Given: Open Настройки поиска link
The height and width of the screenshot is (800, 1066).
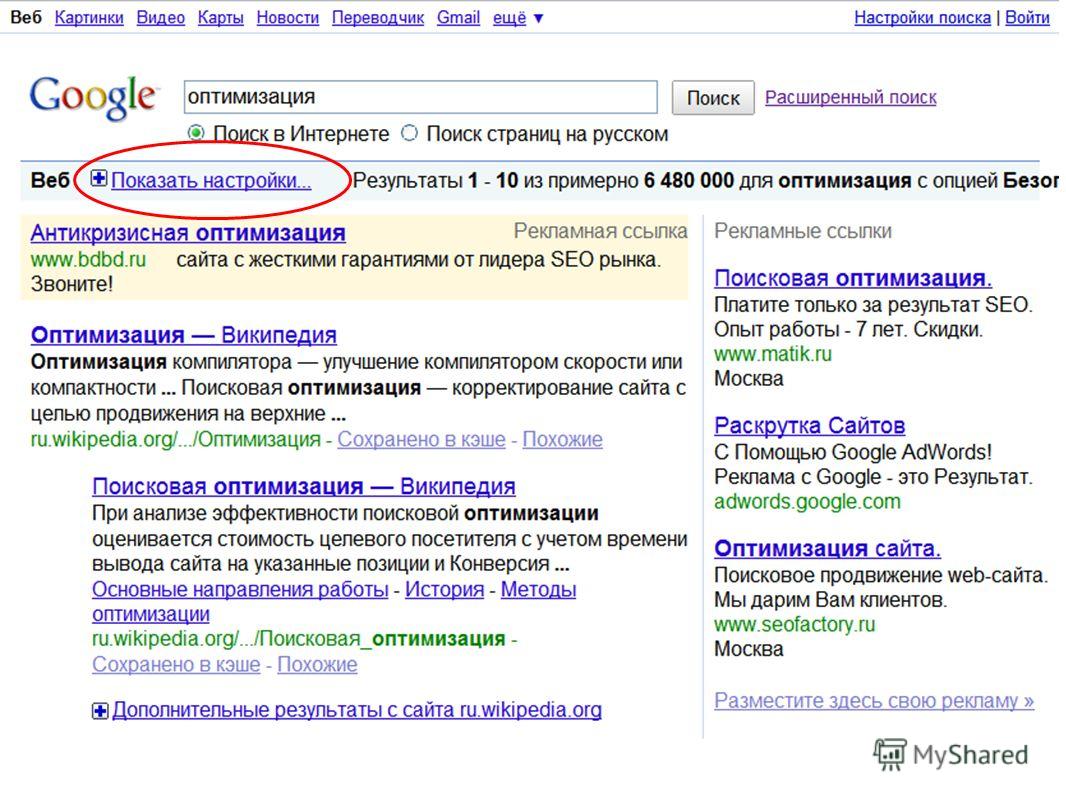Looking at the screenshot, I should 922,18.
